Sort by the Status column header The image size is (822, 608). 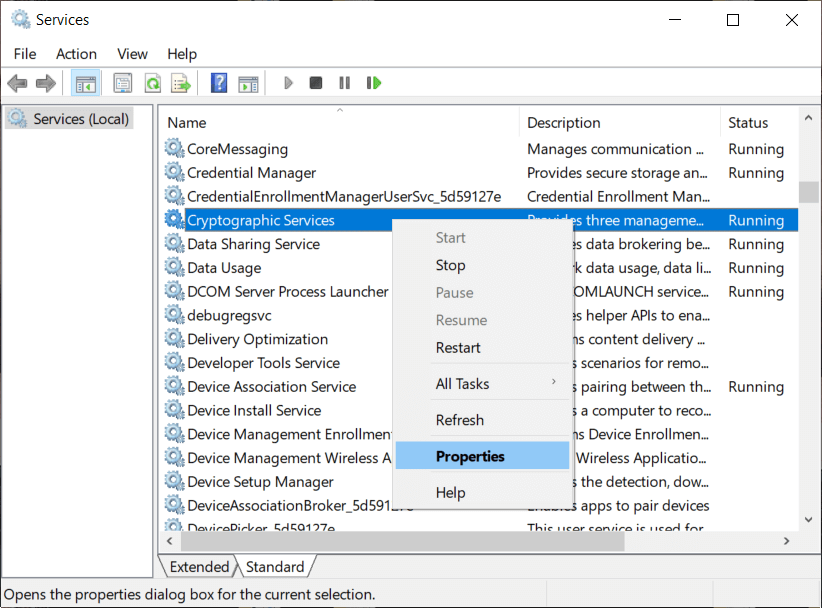pyautogui.click(x=760, y=123)
